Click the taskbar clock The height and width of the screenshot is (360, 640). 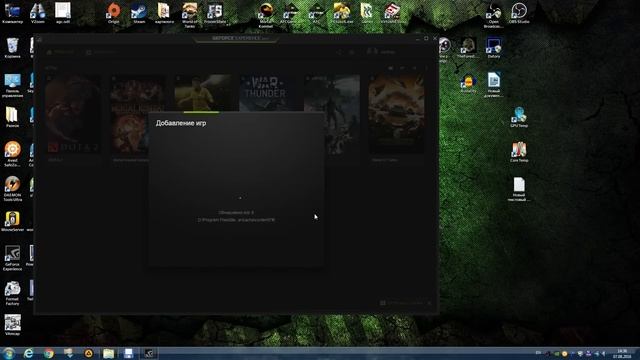622,353
